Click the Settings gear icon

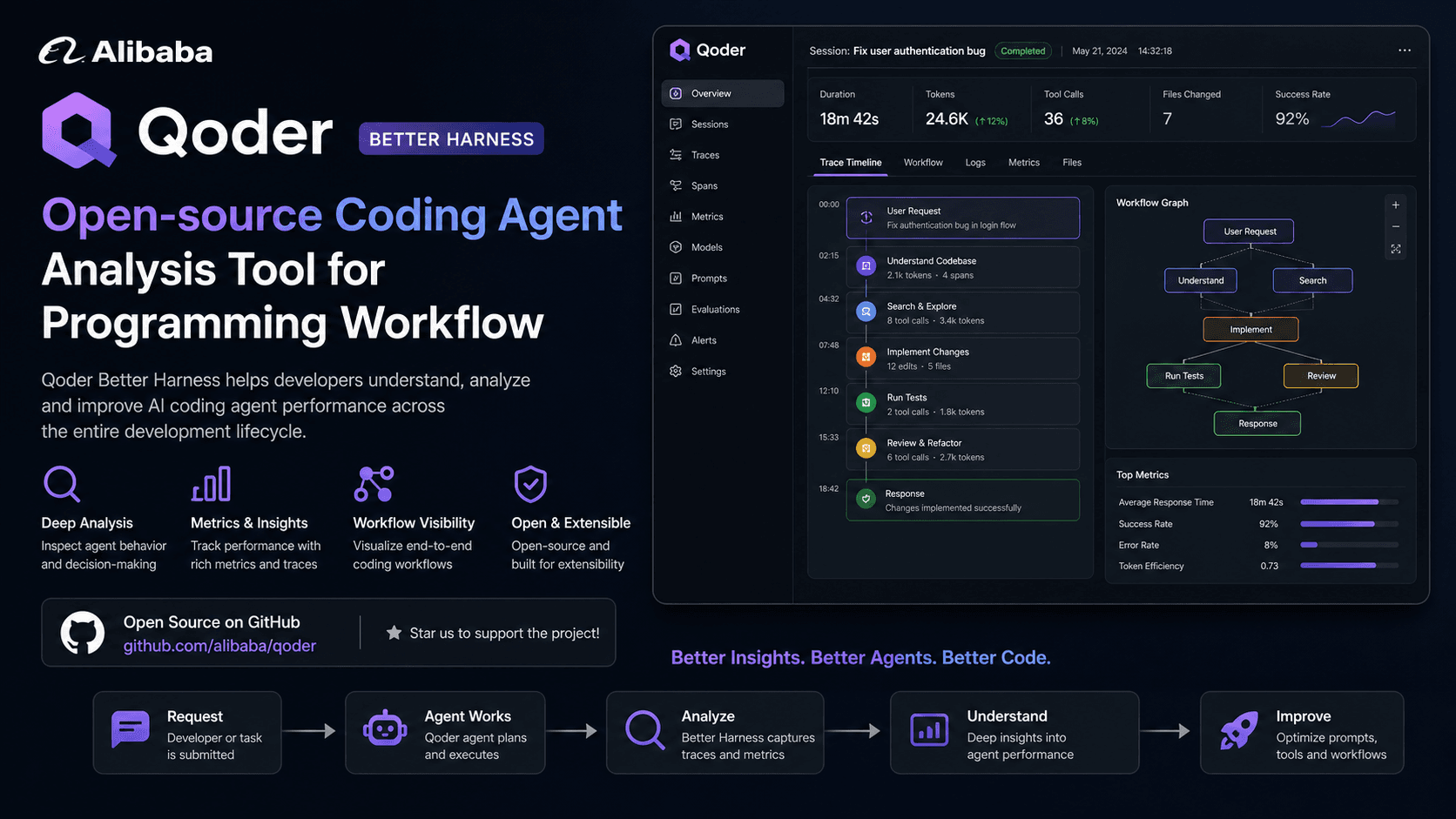pos(676,371)
